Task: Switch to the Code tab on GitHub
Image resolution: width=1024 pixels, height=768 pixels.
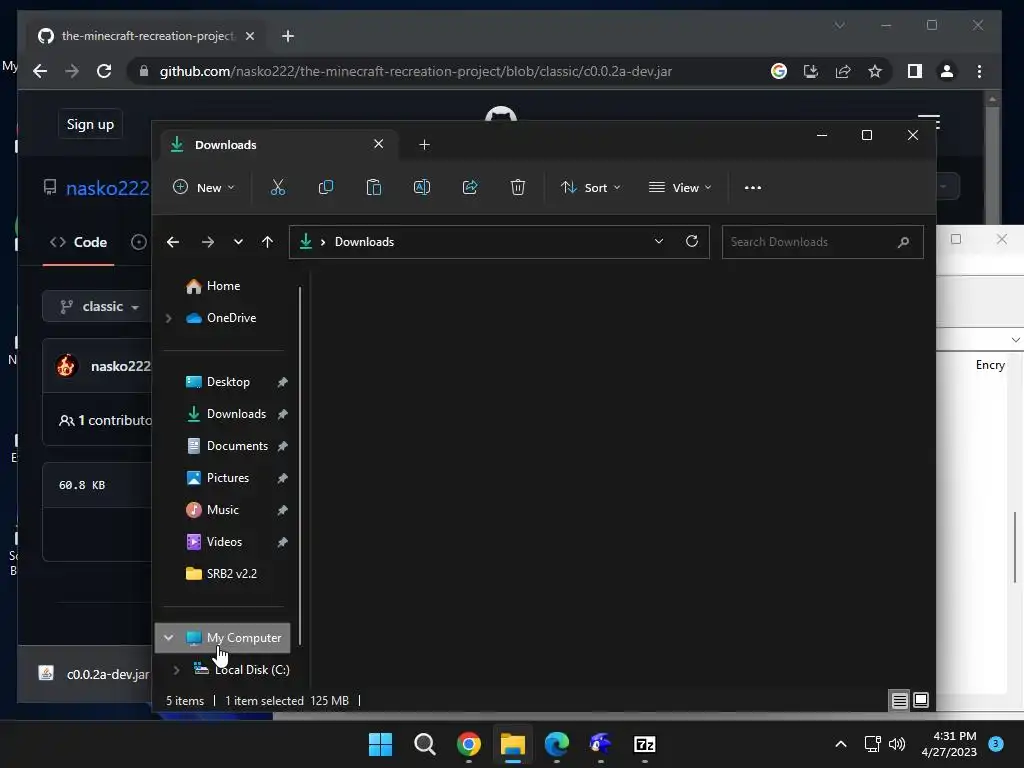Action: tap(78, 242)
